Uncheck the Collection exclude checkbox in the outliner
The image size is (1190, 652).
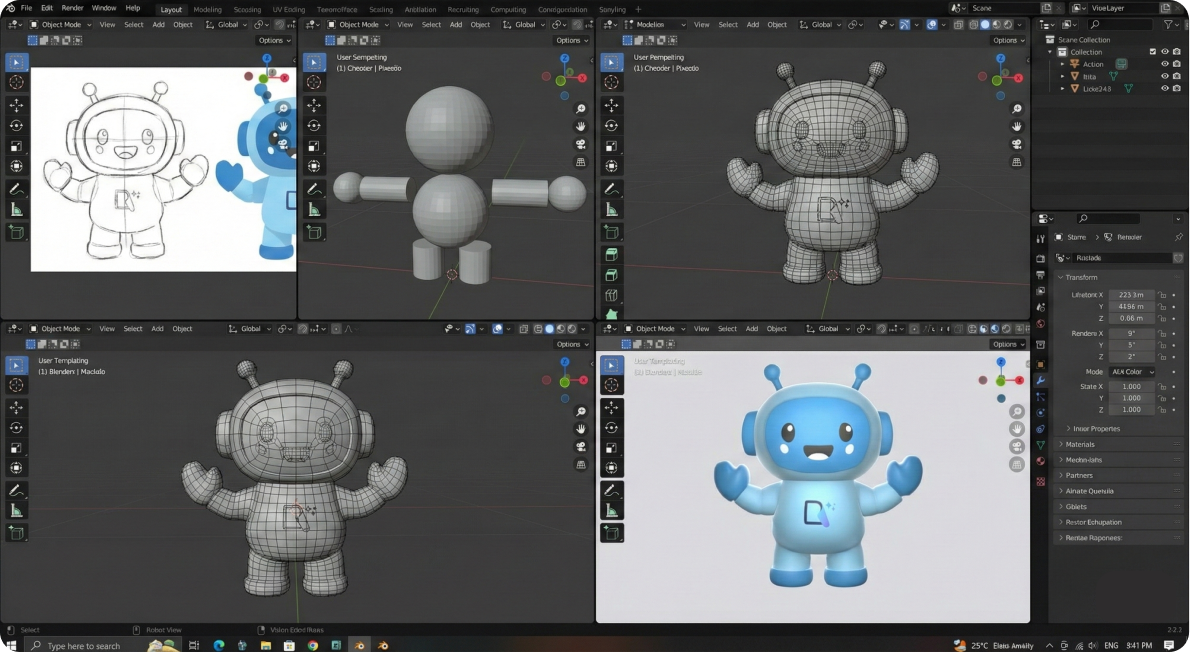pos(1152,52)
